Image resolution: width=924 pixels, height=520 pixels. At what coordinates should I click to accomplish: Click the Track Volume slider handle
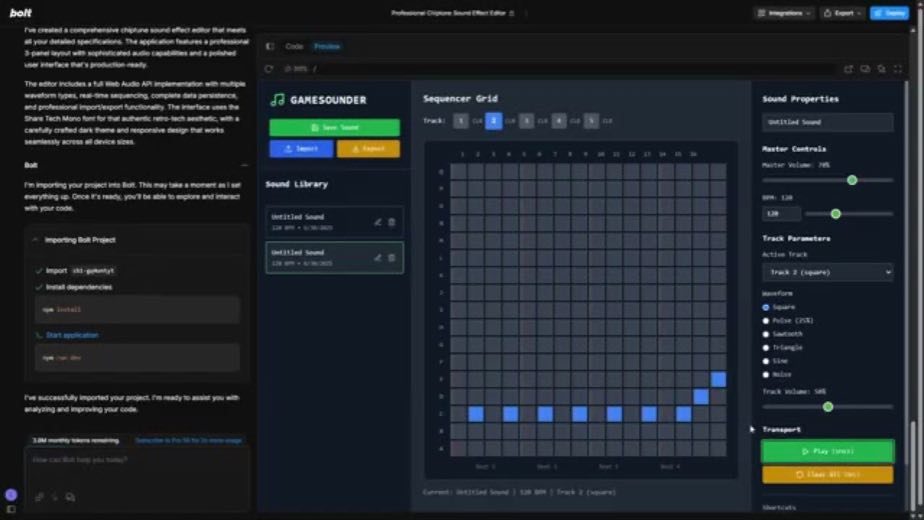click(828, 407)
